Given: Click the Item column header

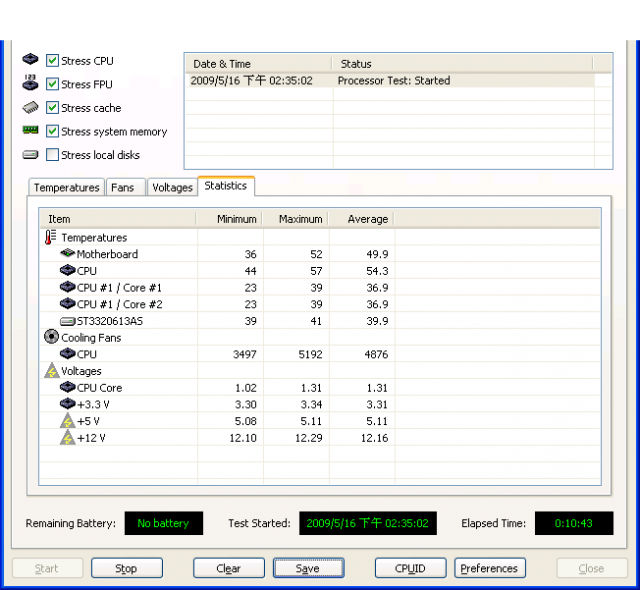Looking at the screenshot, I should pyautogui.click(x=118, y=219).
